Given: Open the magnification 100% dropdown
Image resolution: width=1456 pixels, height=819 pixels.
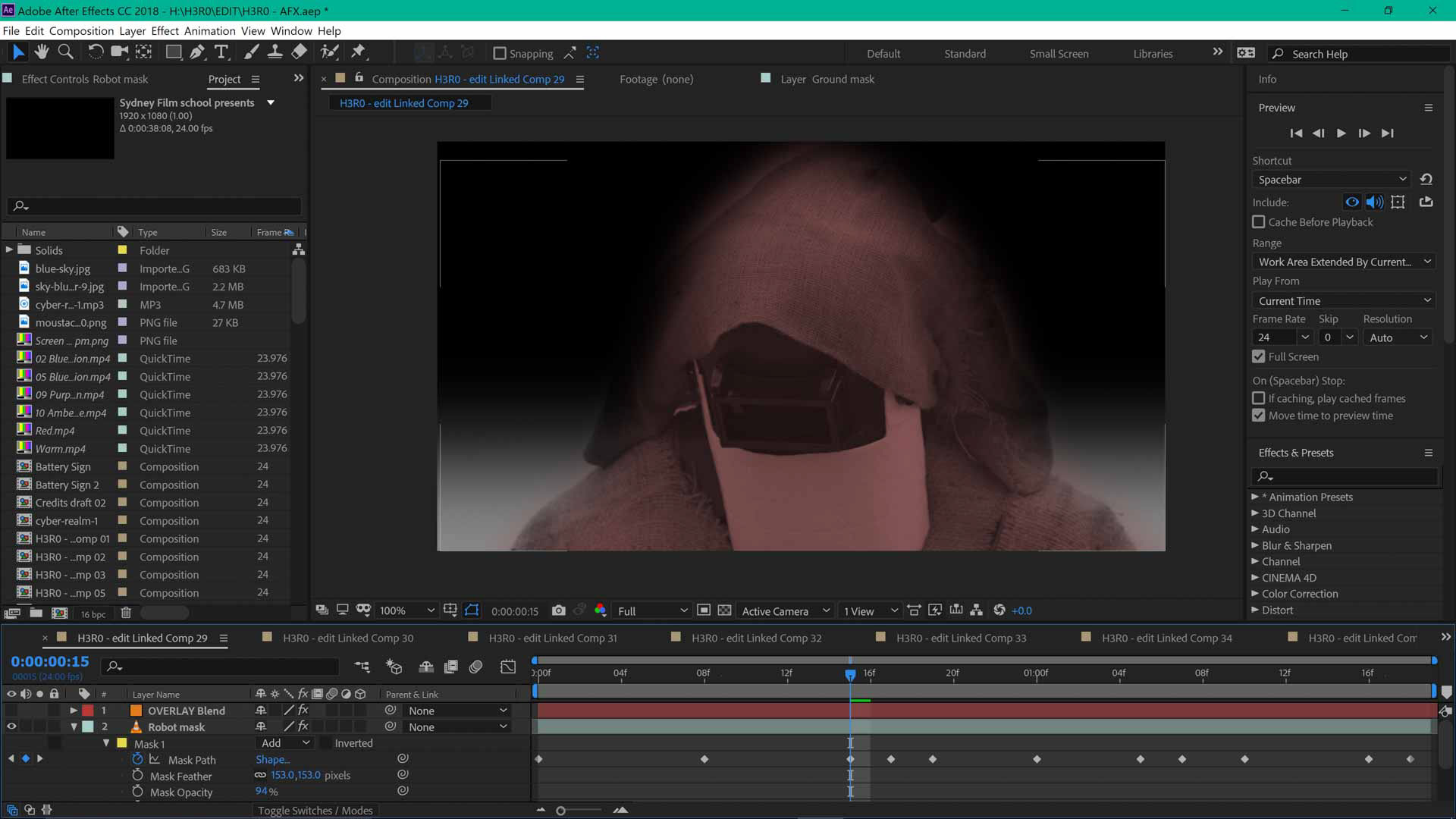Looking at the screenshot, I should point(407,610).
